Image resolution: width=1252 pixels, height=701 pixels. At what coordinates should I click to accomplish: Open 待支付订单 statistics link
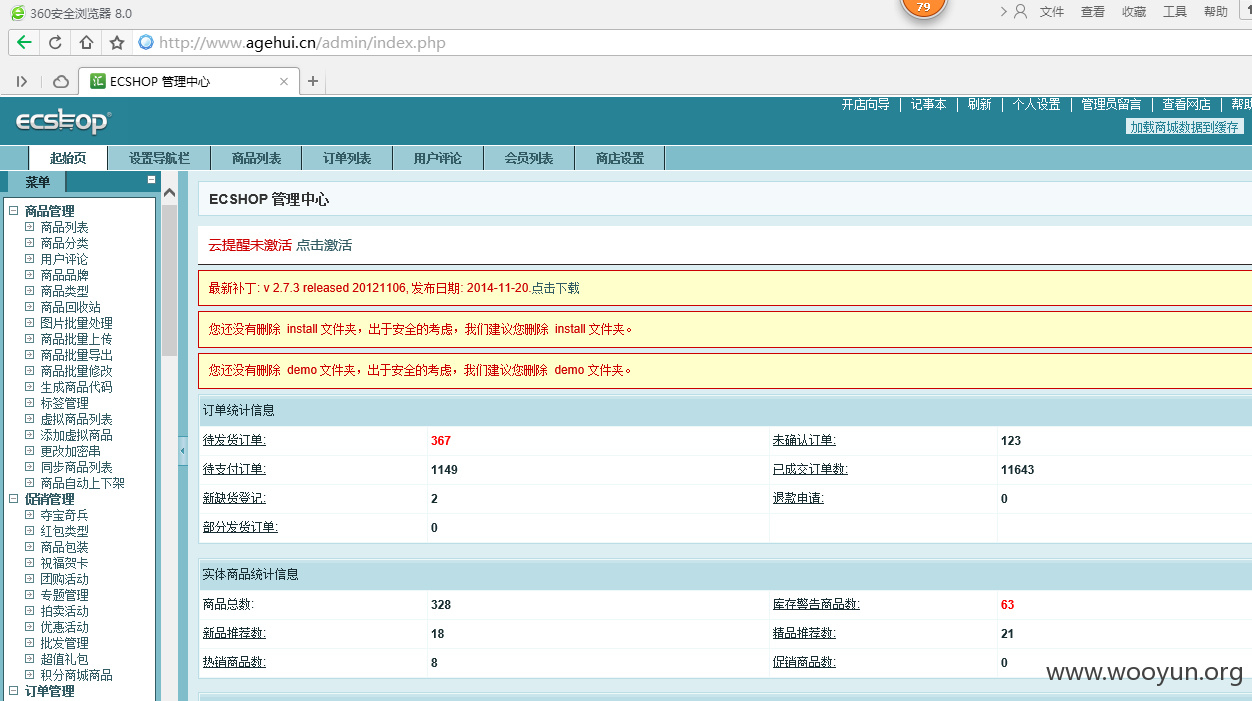234,469
